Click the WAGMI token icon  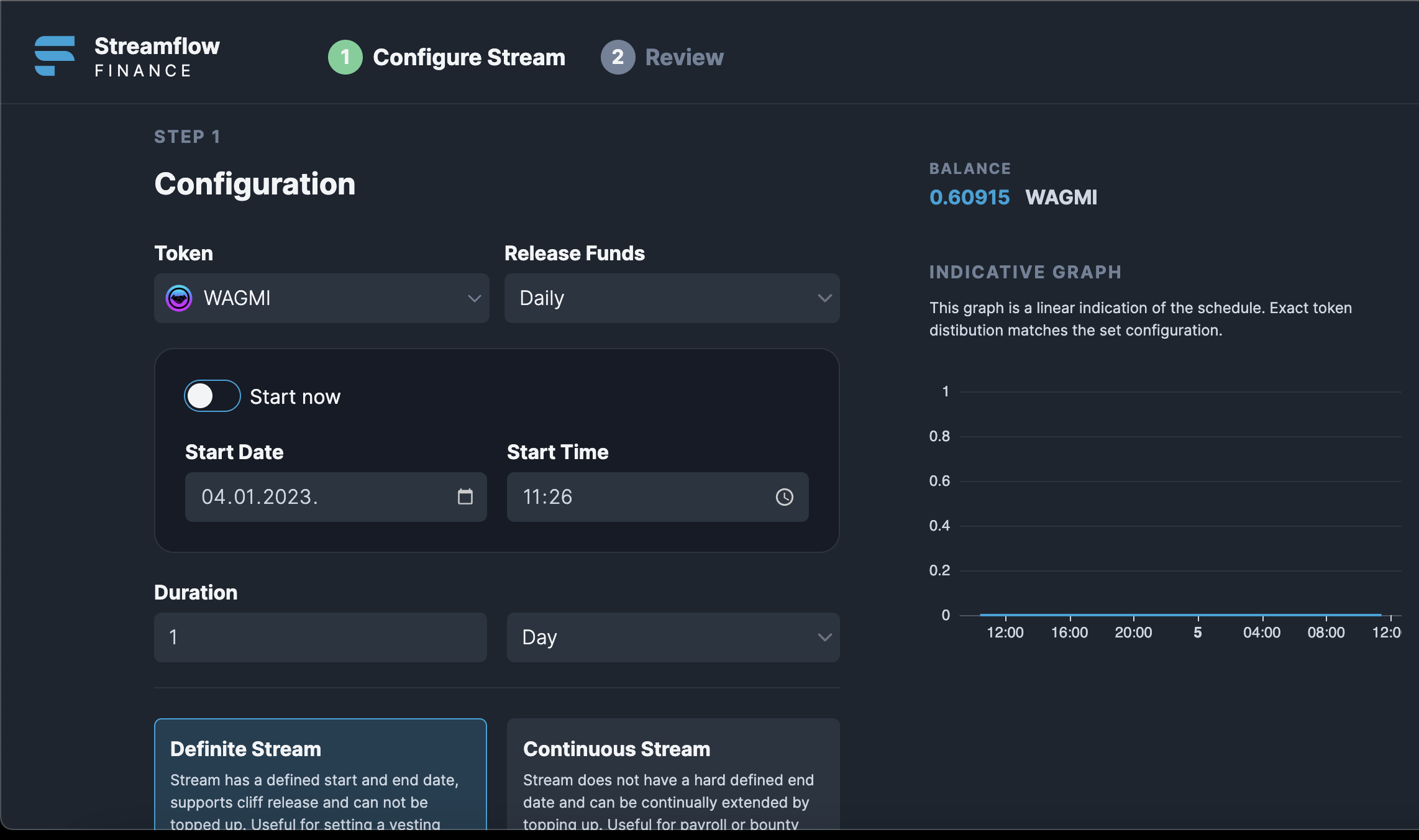click(x=179, y=298)
